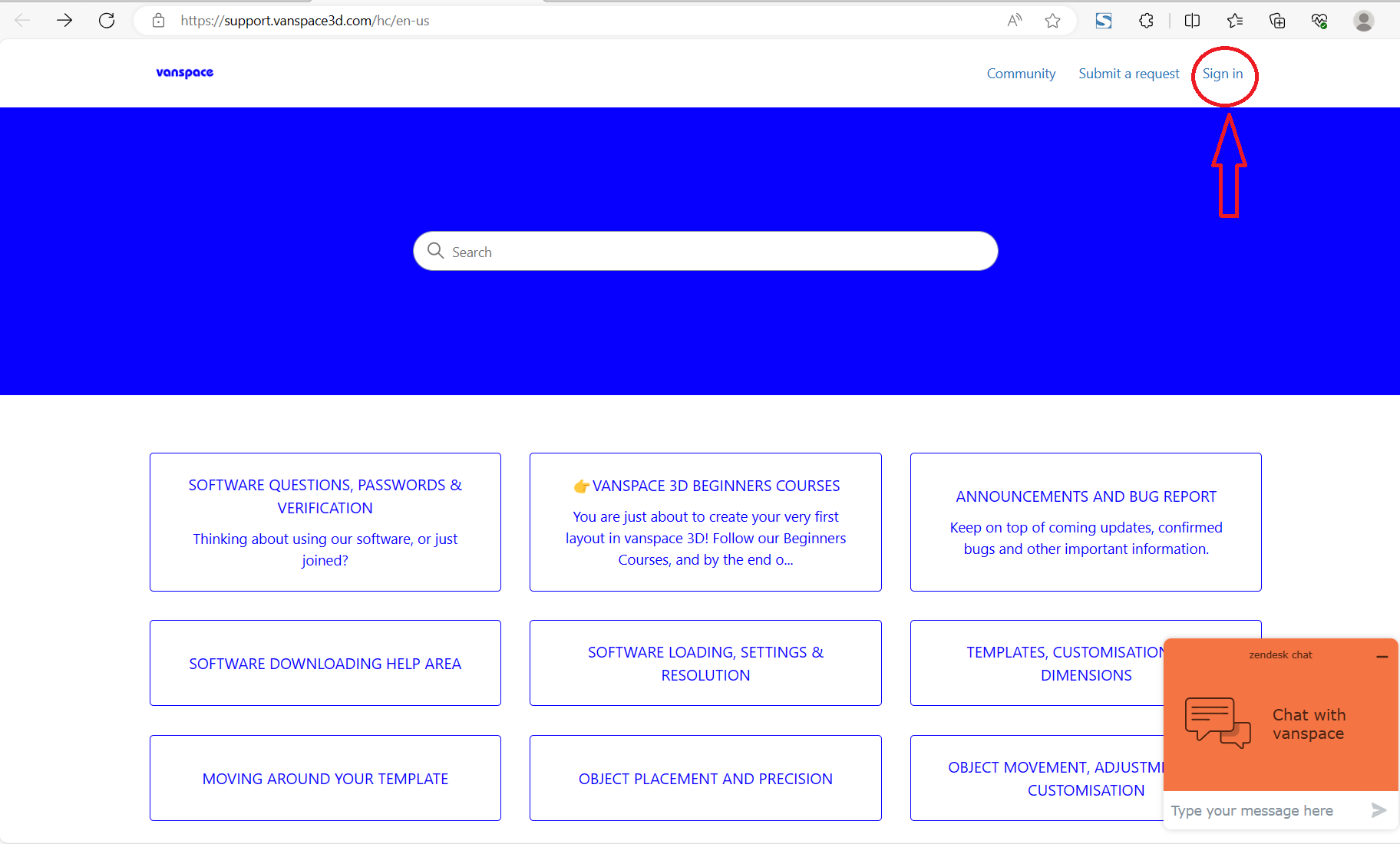Open Submit a request

pyautogui.click(x=1129, y=74)
